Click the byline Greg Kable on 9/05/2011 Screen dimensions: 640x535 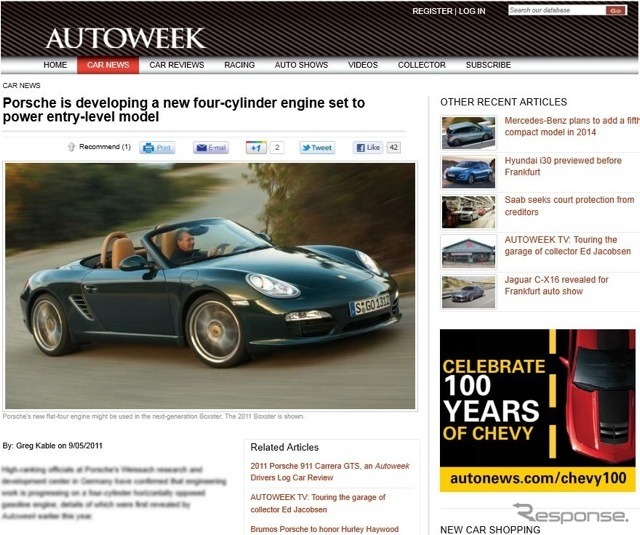(x=52, y=446)
